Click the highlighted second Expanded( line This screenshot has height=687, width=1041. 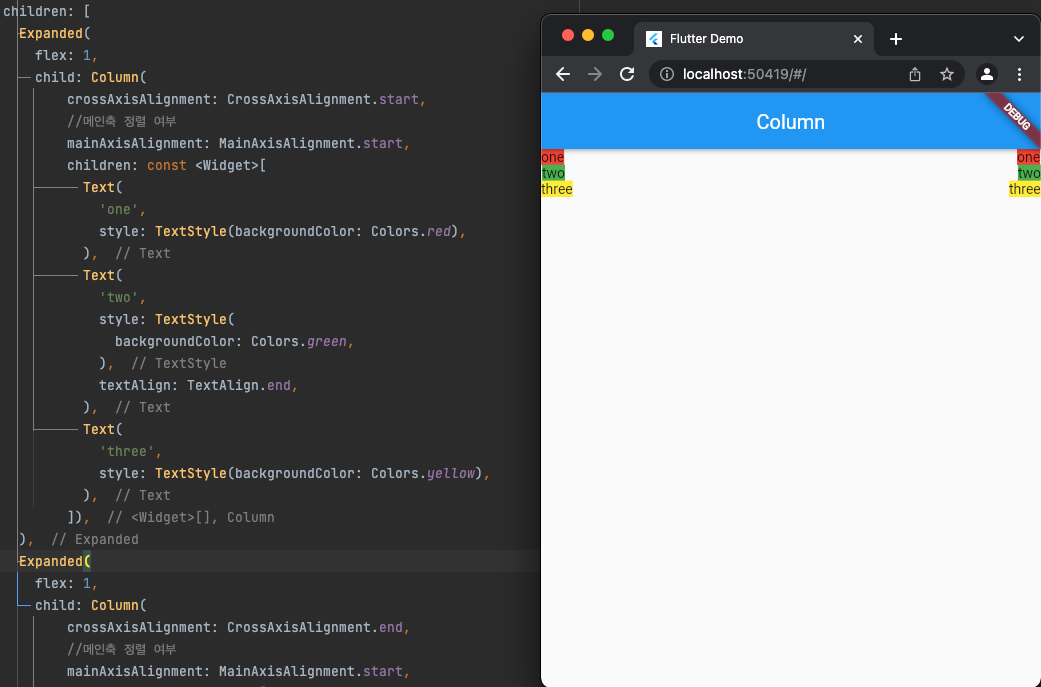[54, 562]
